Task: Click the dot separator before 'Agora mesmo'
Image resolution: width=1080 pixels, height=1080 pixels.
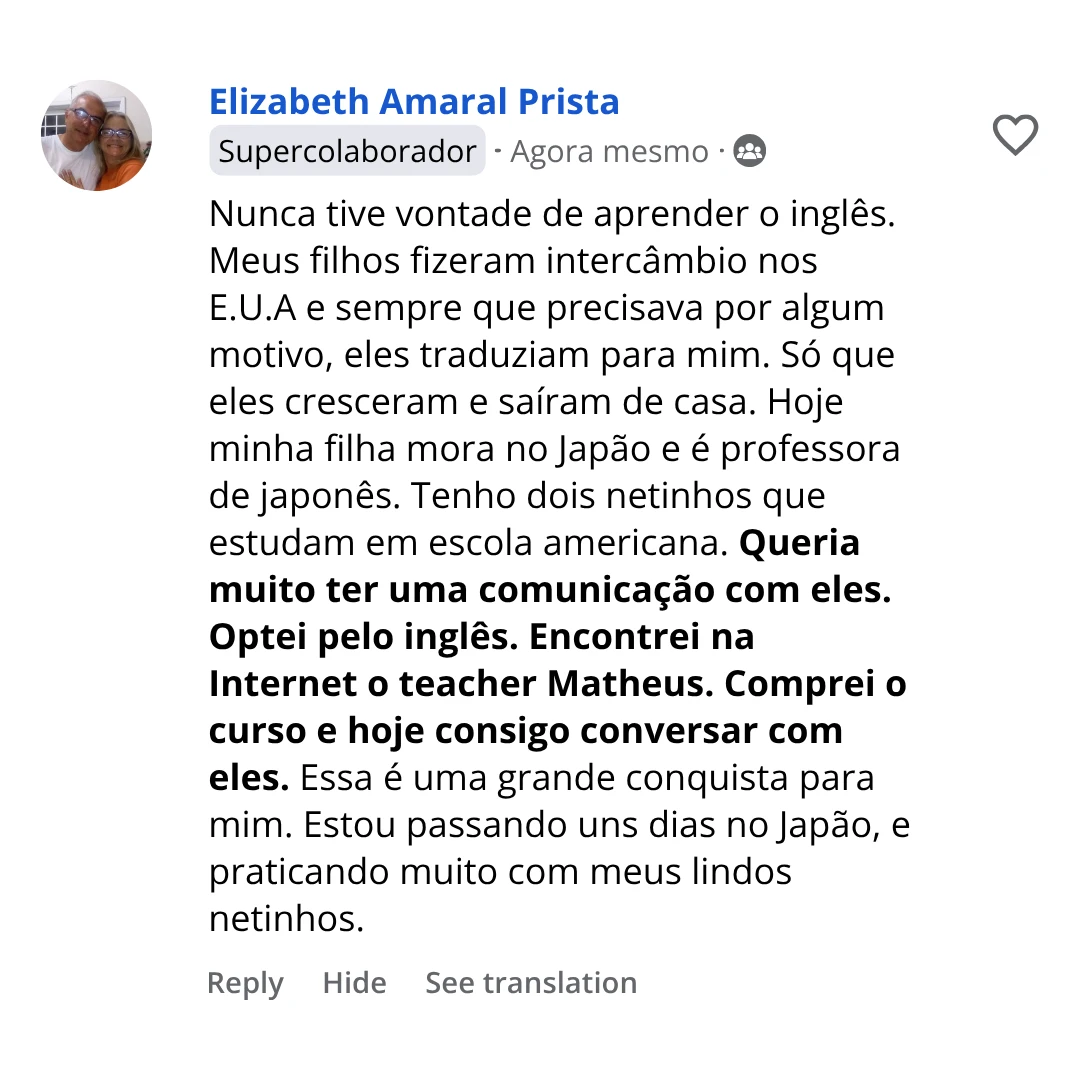Action: (x=498, y=151)
